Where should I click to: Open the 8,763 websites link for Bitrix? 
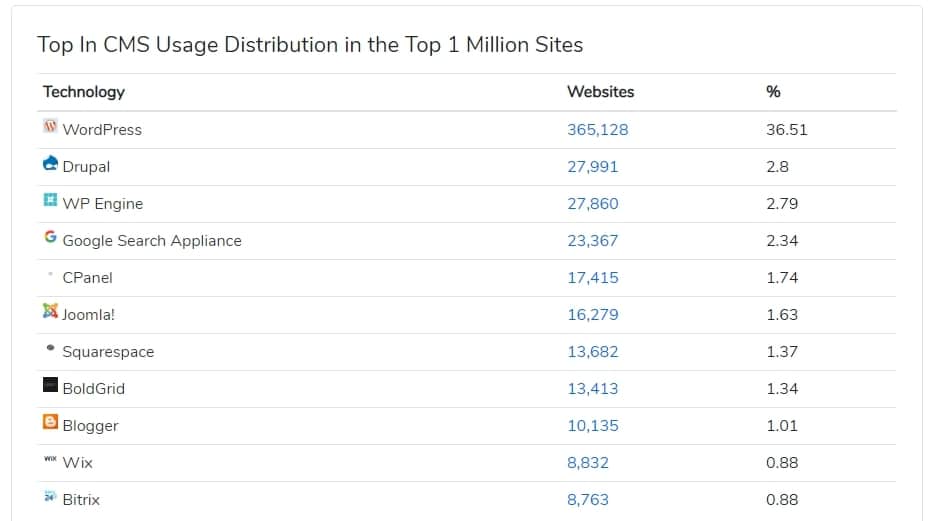click(588, 500)
